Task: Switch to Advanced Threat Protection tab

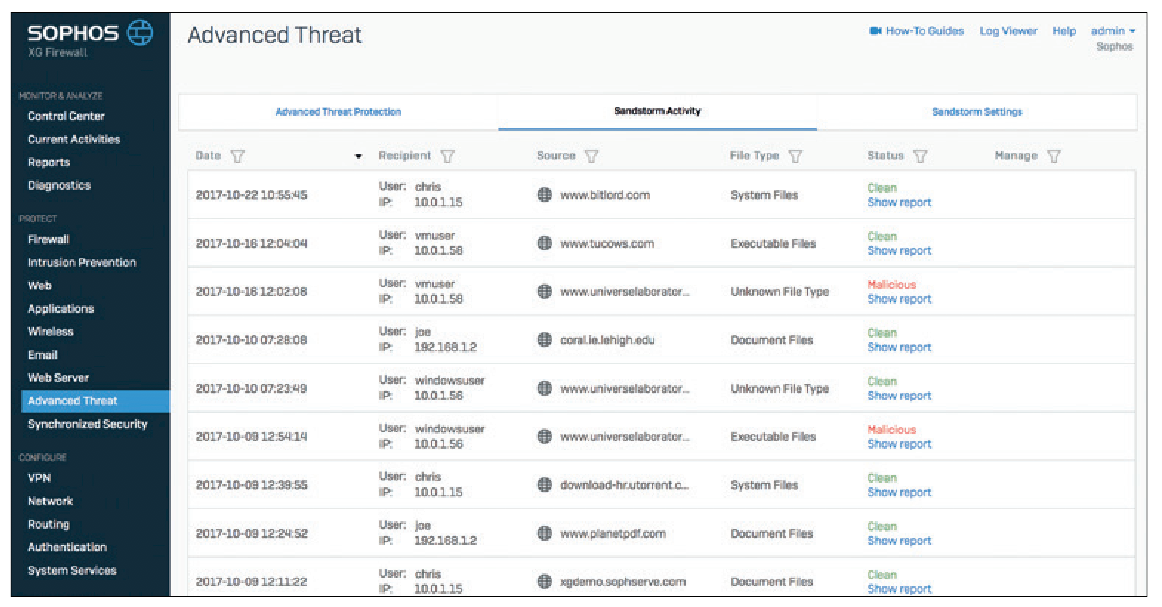Action: click(x=338, y=112)
